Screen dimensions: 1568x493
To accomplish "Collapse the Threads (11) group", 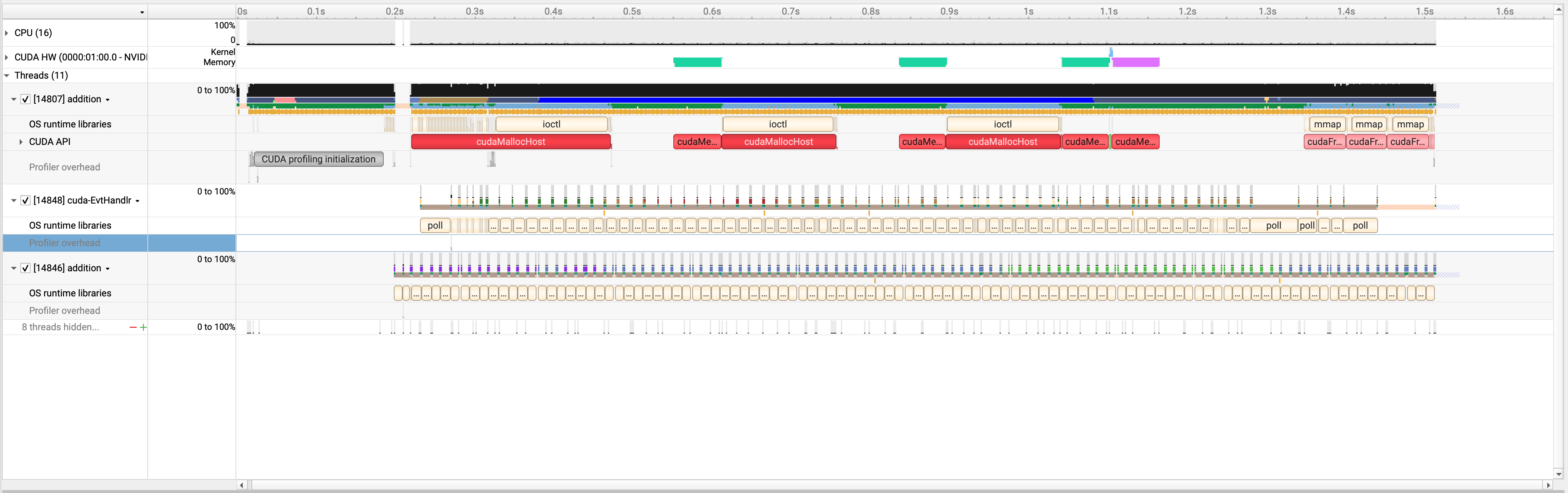I will coord(7,75).
